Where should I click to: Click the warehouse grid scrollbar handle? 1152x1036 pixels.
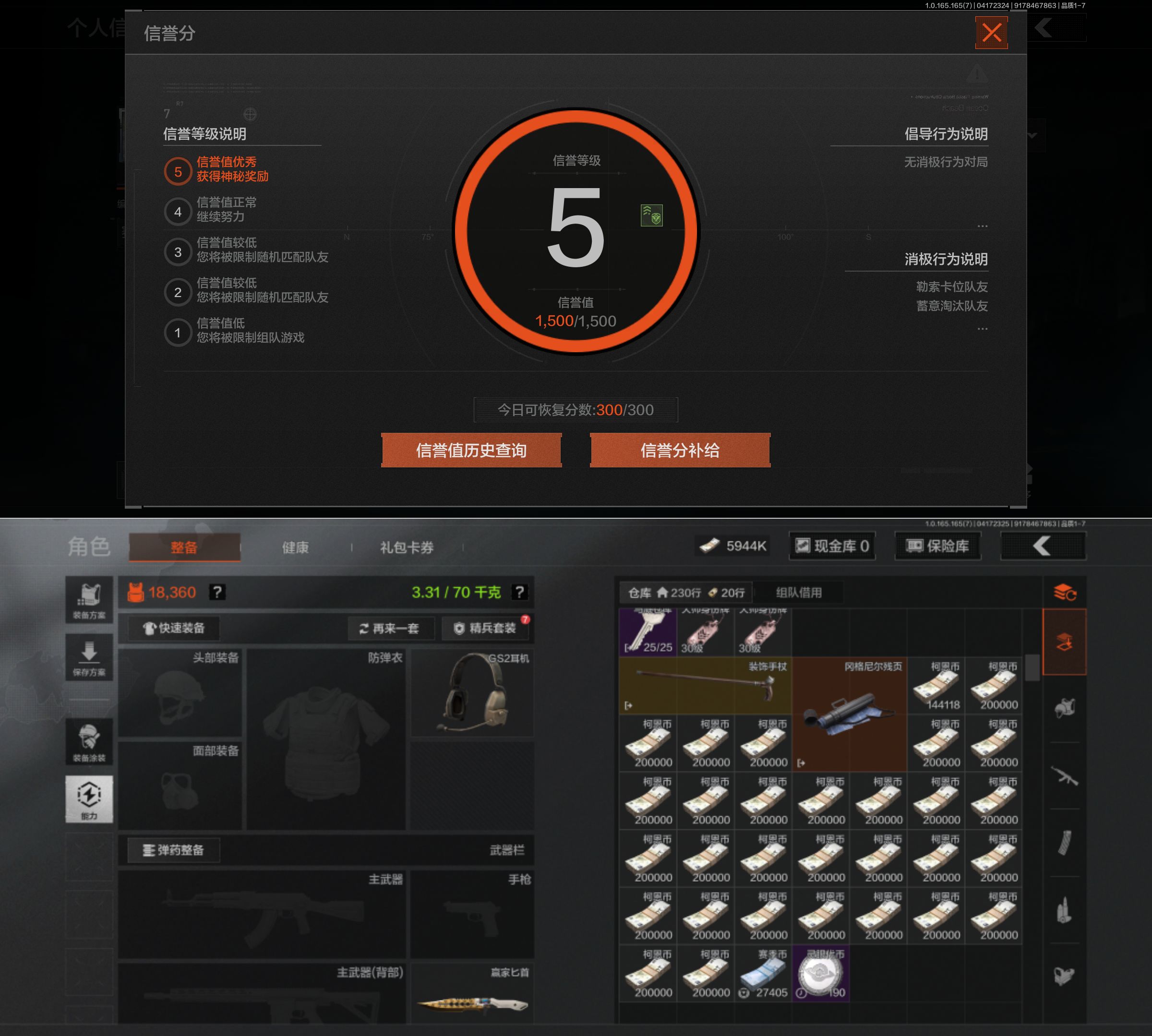(1032, 667)
